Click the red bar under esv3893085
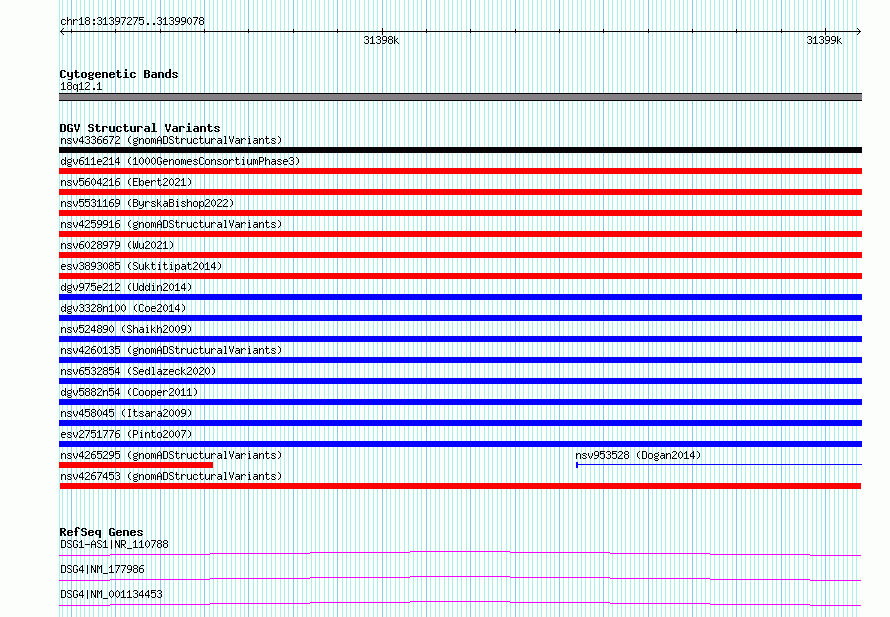Viewport: 890px width, 617px height. click(460, 276)
